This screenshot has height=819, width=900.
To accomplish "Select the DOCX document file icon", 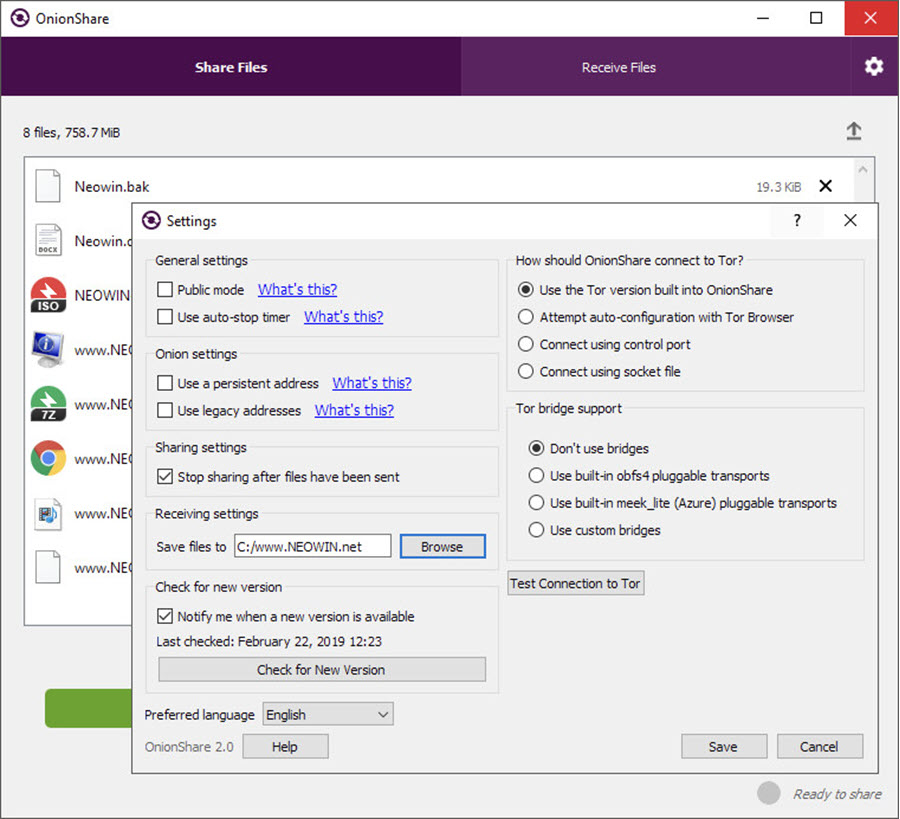I will coord(48,240).
